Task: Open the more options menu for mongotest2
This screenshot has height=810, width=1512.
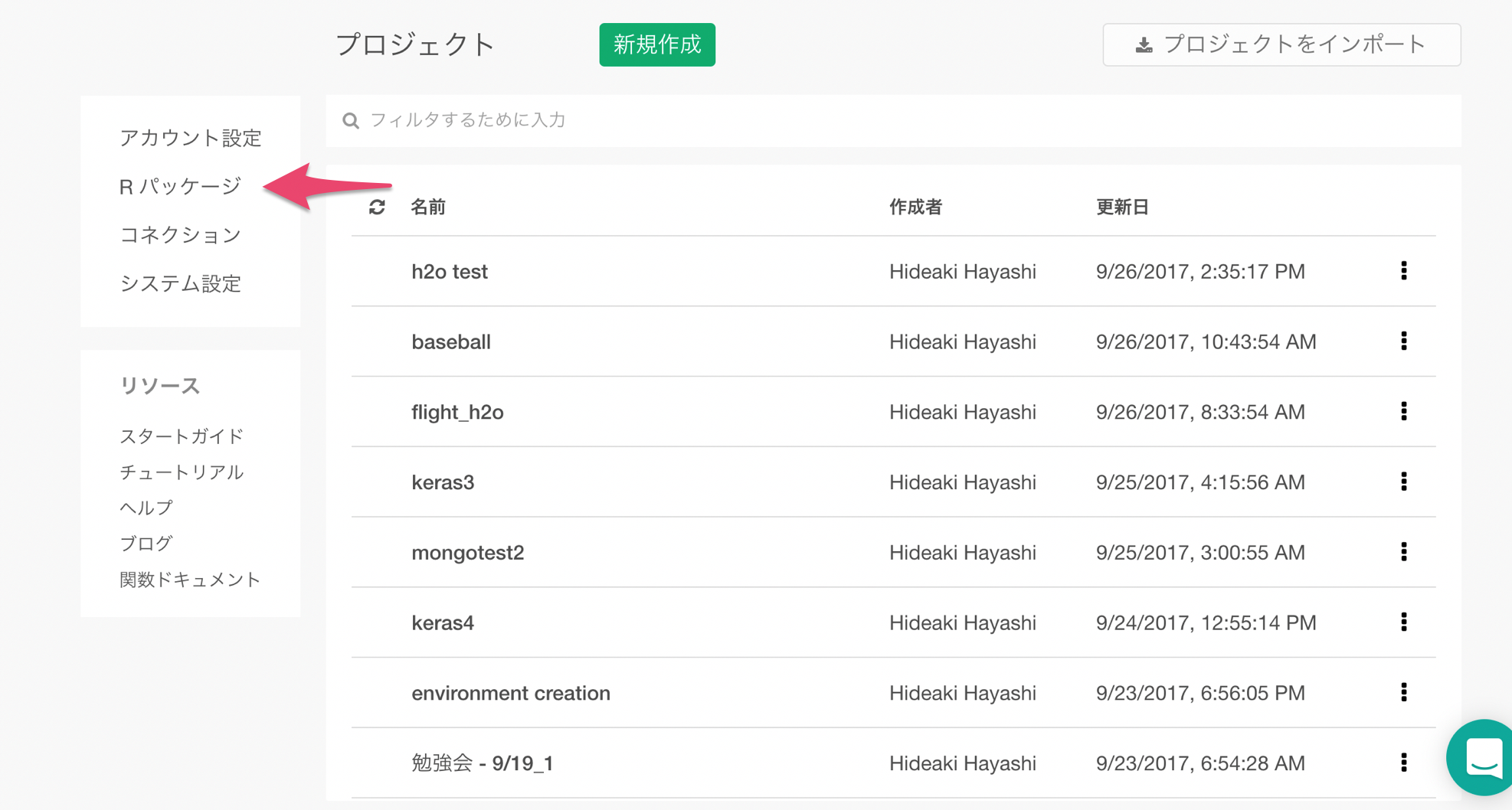Action: click(x=1404, y=552)
